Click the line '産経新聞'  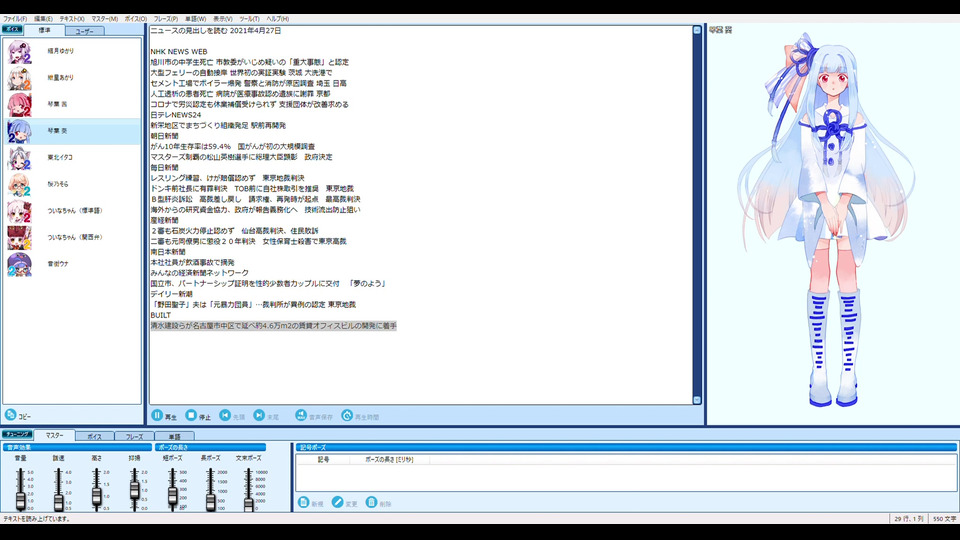point(164,220)
